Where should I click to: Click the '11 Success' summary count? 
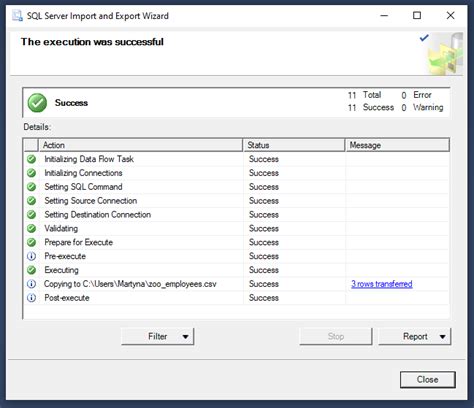tap(371, 108)
